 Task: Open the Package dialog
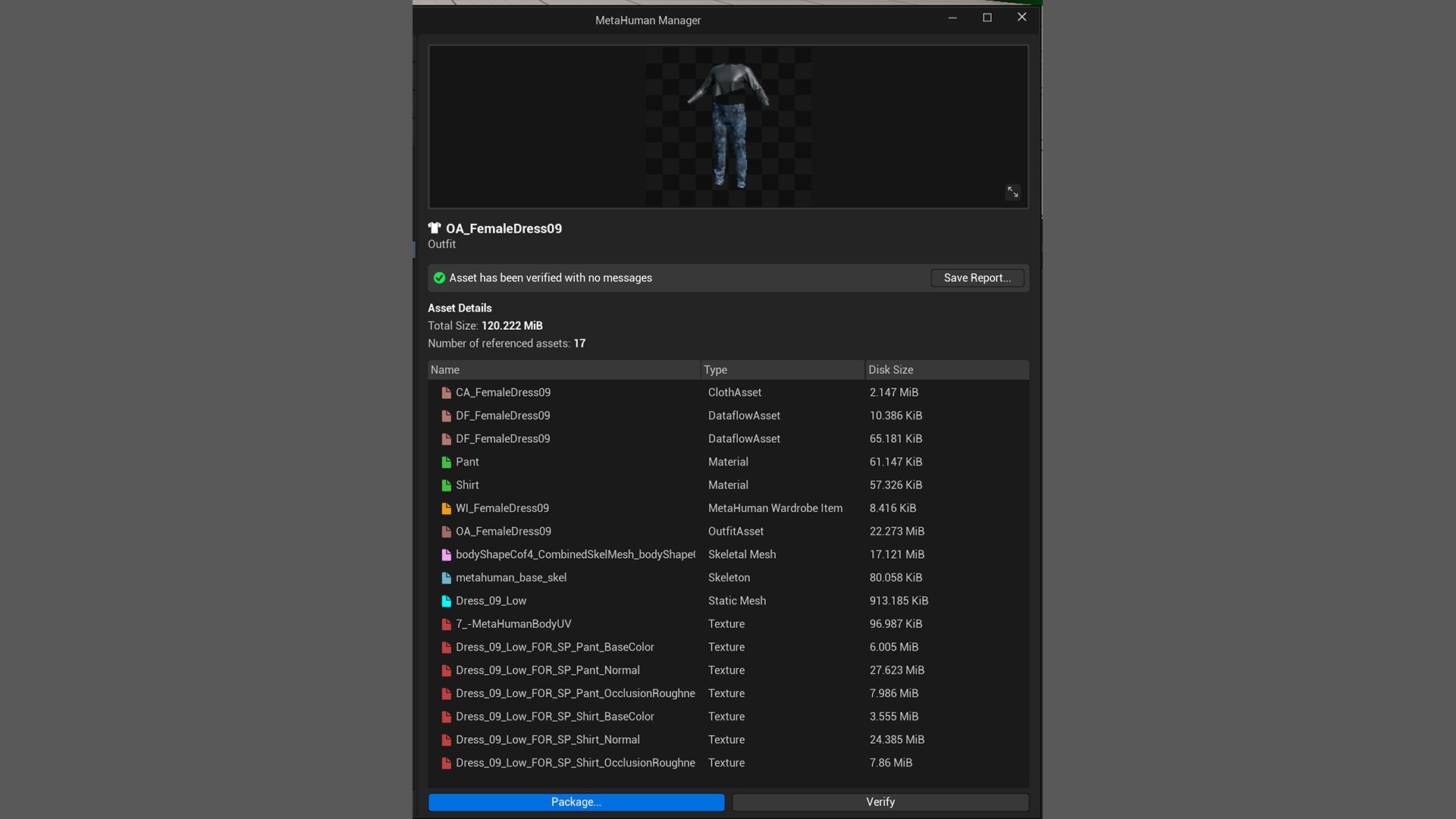pyautogui.click(x=576, y=802)
